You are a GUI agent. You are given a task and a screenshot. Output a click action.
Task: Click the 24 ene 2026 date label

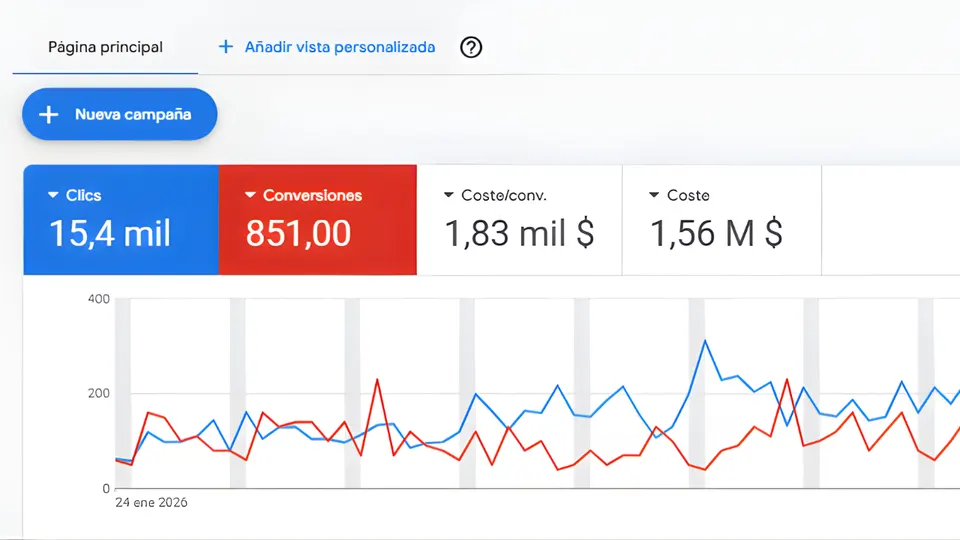pyautogui.click(x=151, y=503)
